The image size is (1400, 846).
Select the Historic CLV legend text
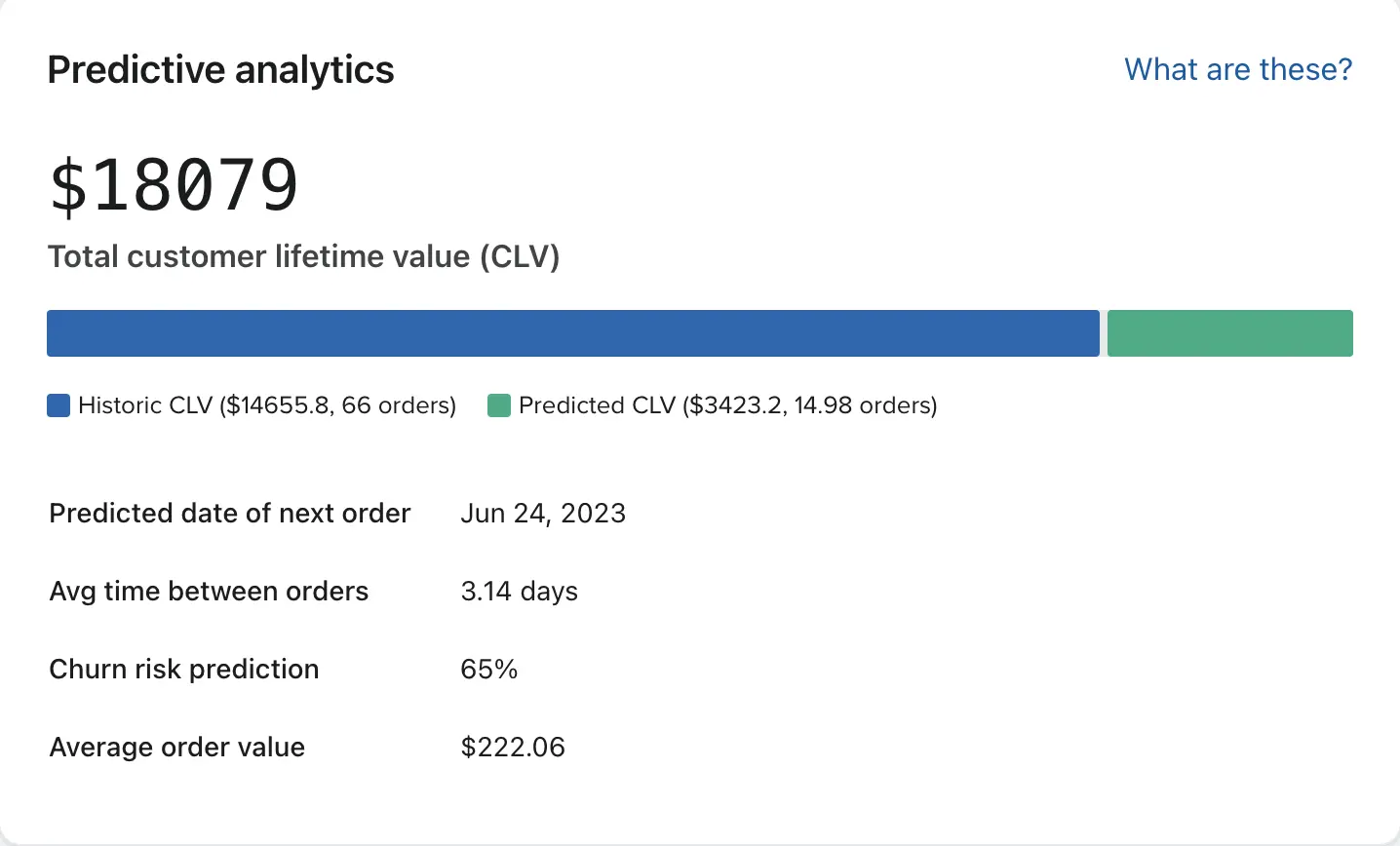coord(266,405)
